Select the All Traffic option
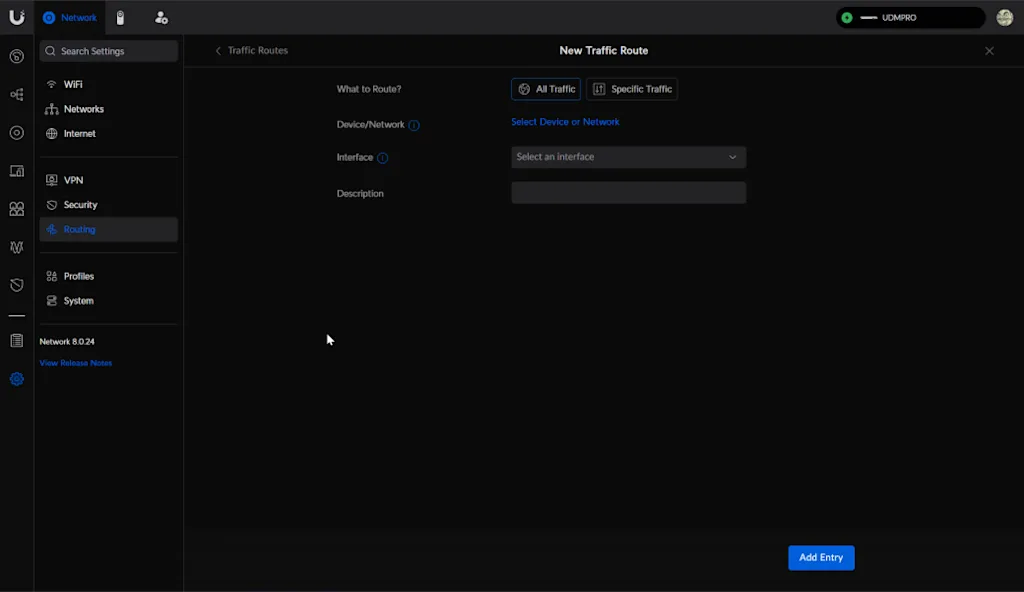Image resolution: width=1024 pixels, height=592 pixels. 546,89
